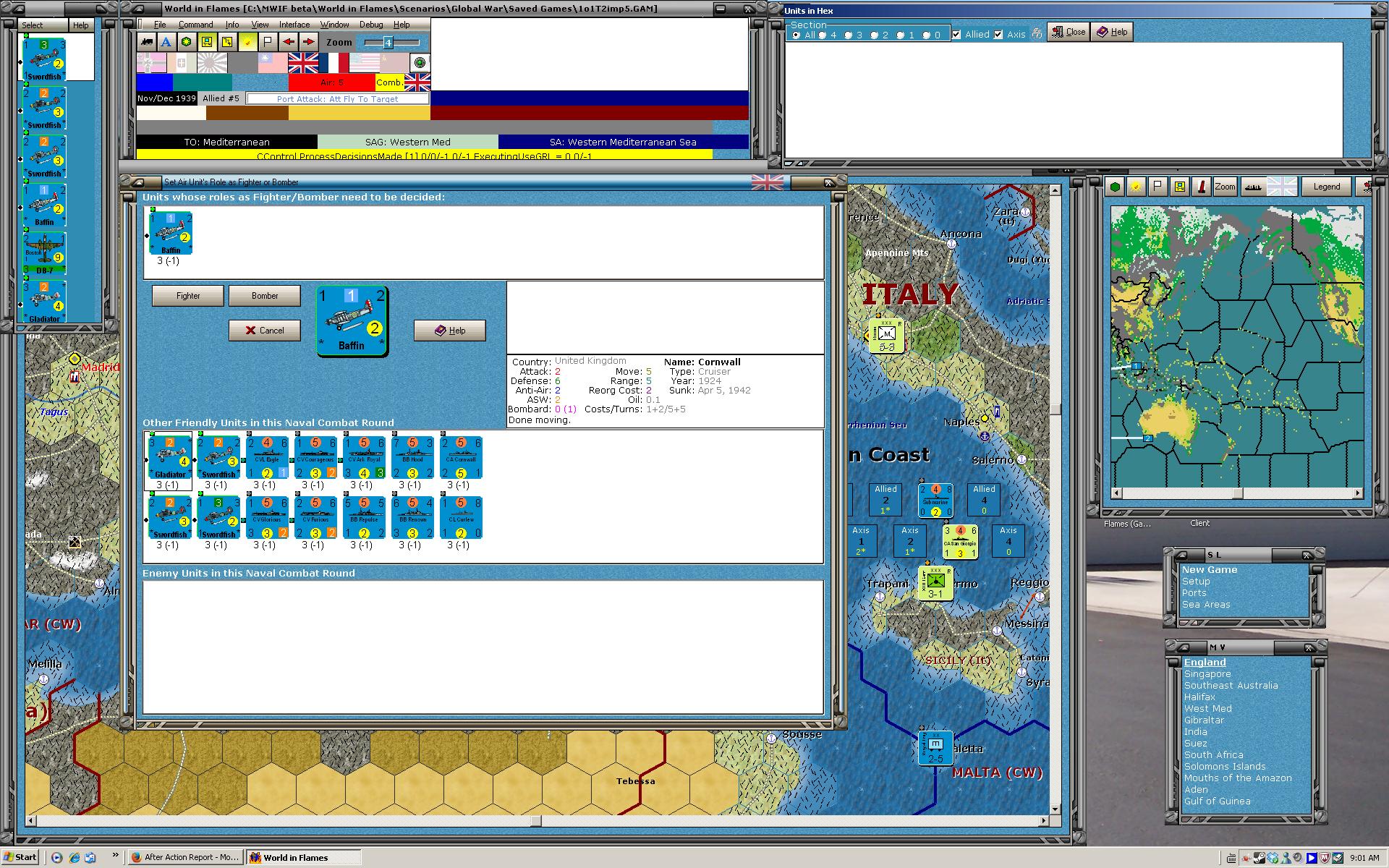Select the 'All' section radio button

pos(797,35)
